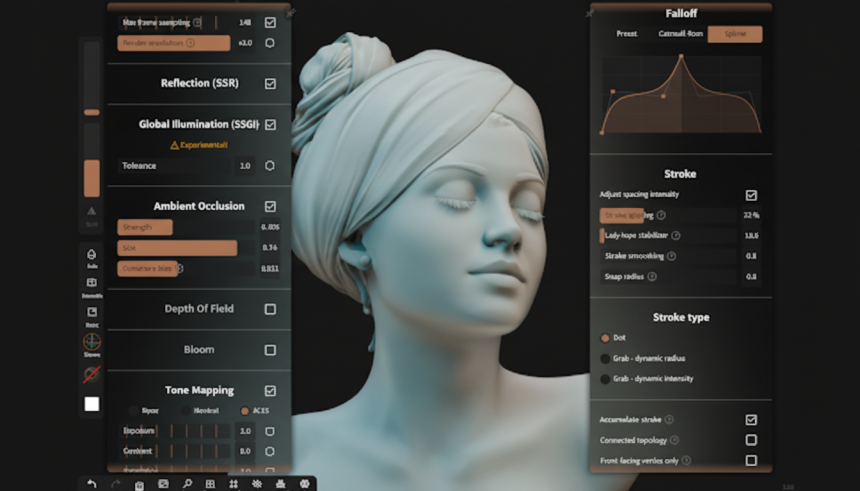
Task: Reset the Tolerance value icon
Action: pos(270,166)
